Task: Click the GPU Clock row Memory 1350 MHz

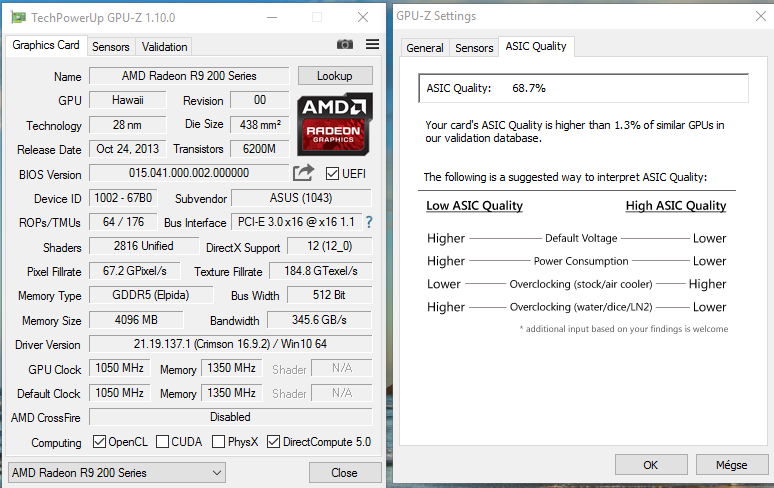Action: [x=231, y=368]
